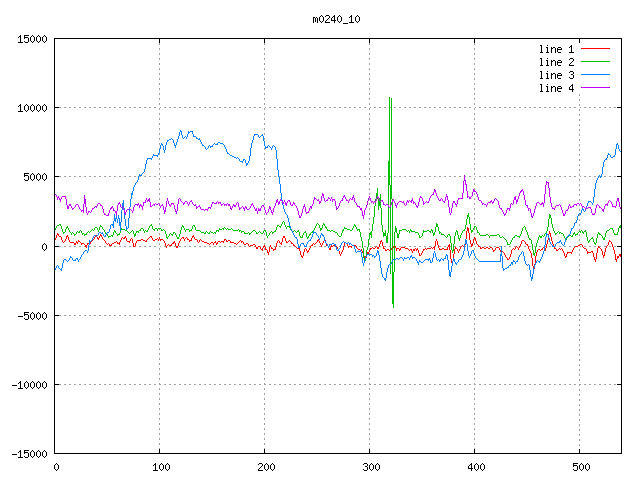This screenshot has width=640, height=480.
Task: Click the 5000 y-axis tick label
Action: [34, 177]
